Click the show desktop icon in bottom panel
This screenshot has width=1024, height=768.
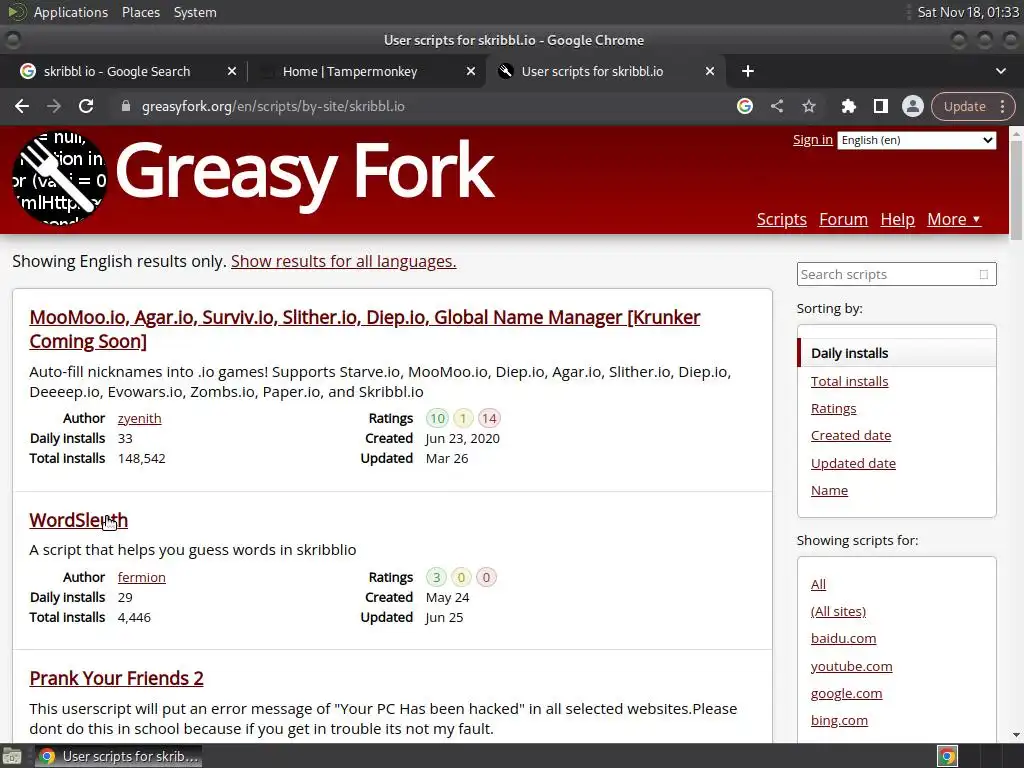point(12,757)
